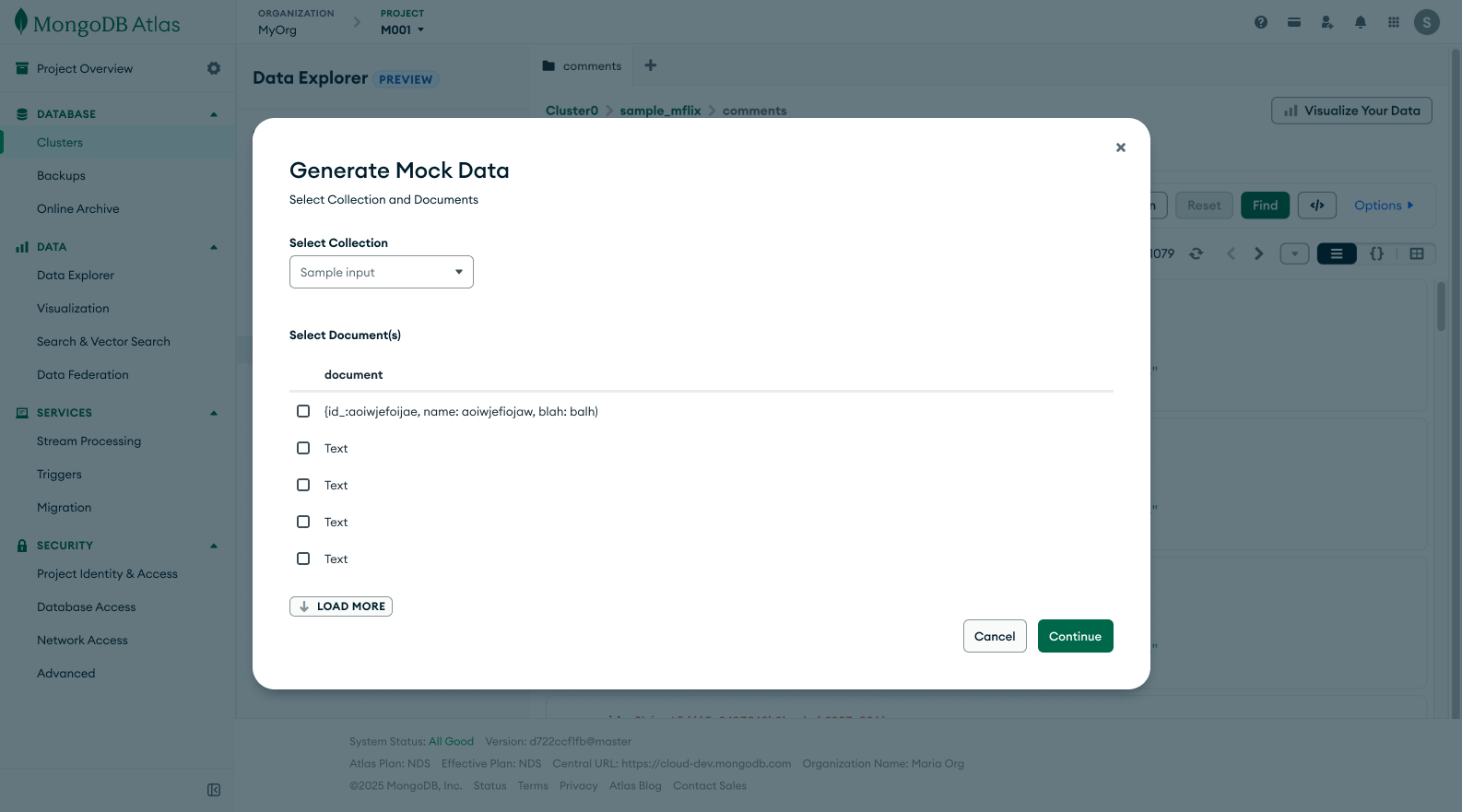Open Contact Sales footer link
Image resolution: width=1462 pixels, height=812 pixels.
pos(710,786)
